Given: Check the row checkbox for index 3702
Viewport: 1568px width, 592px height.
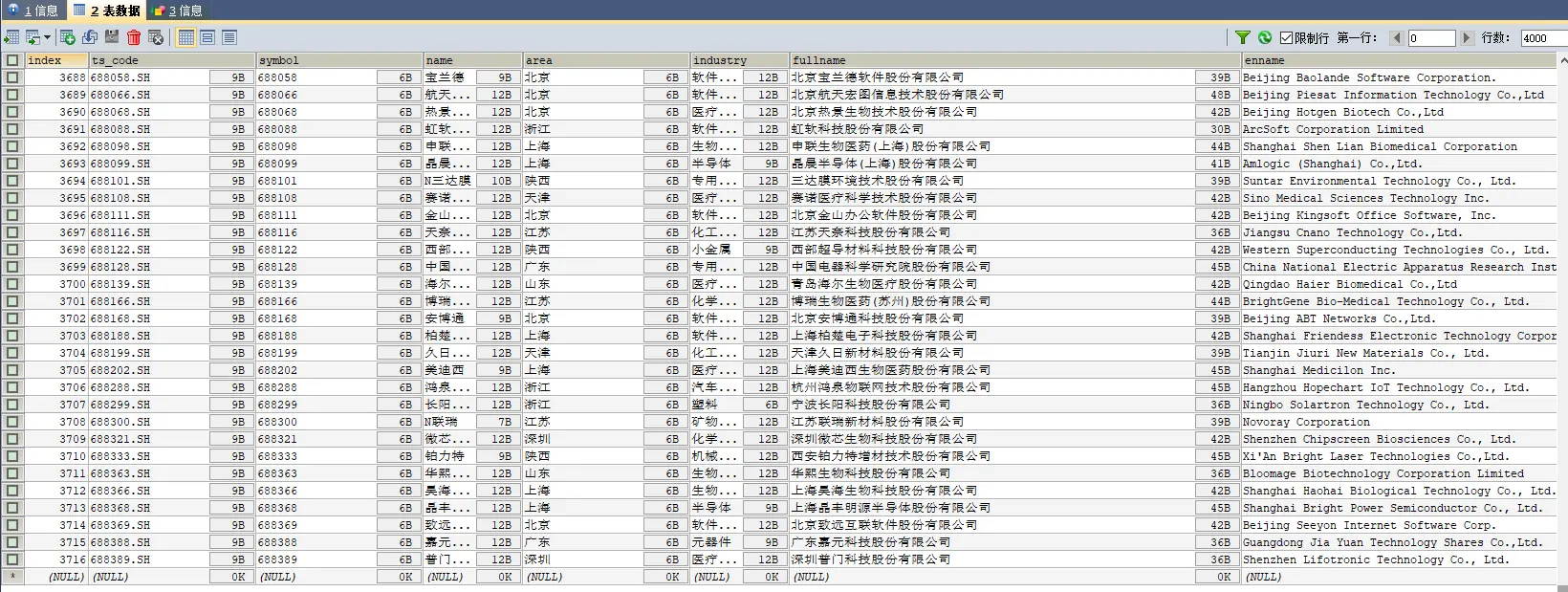Looking at the screenshot, I should point(12,318).
